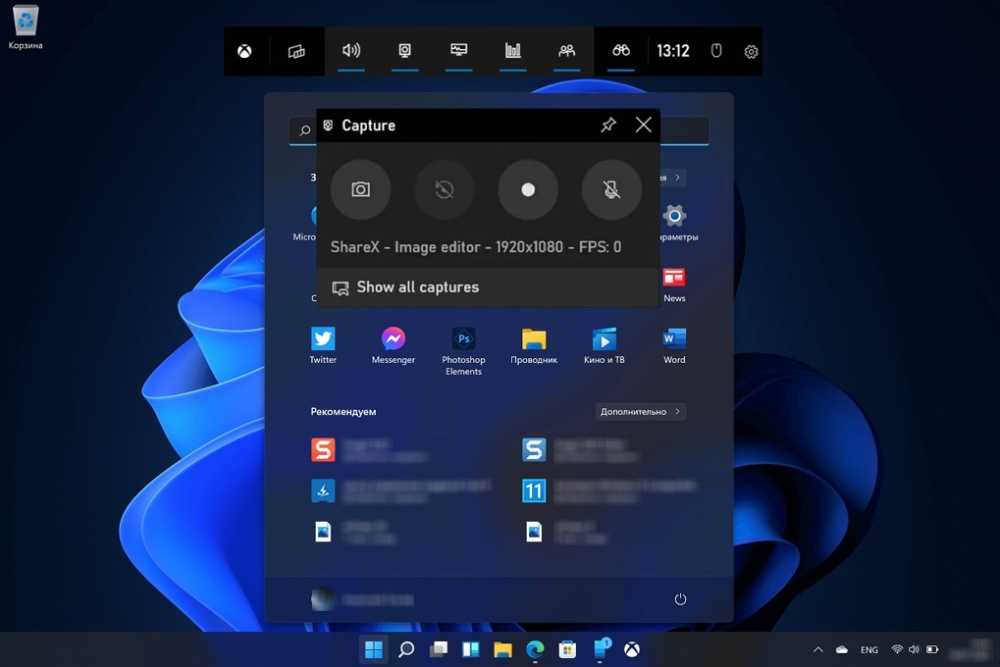
Task: Open the Twitter app in Start menu
Action: click(x=323, y=346)
